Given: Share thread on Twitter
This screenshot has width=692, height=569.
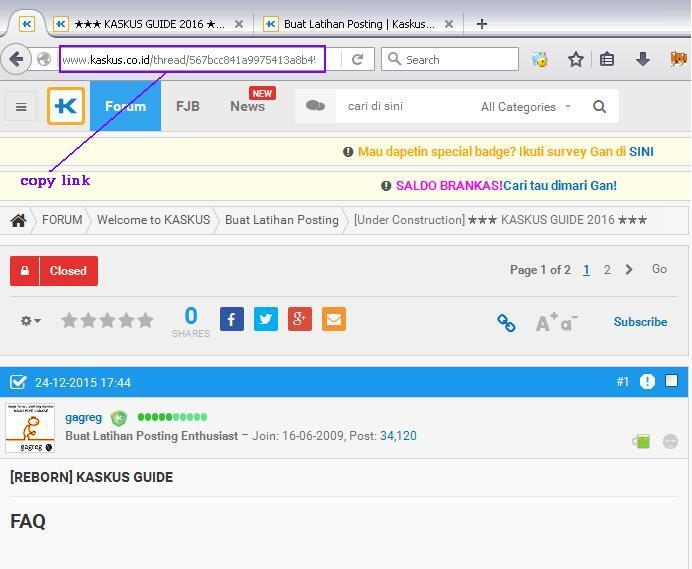Looking at the screenshot, I should pos(266,319).
